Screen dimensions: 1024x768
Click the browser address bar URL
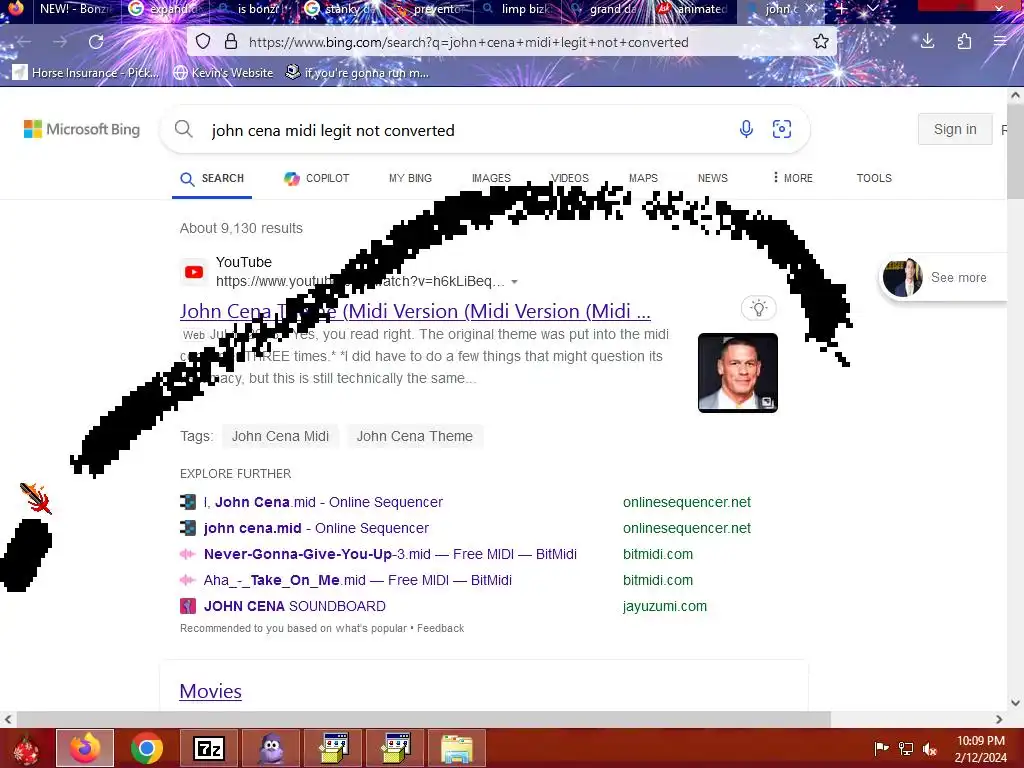pyautogui.click(x=468, y=42)
